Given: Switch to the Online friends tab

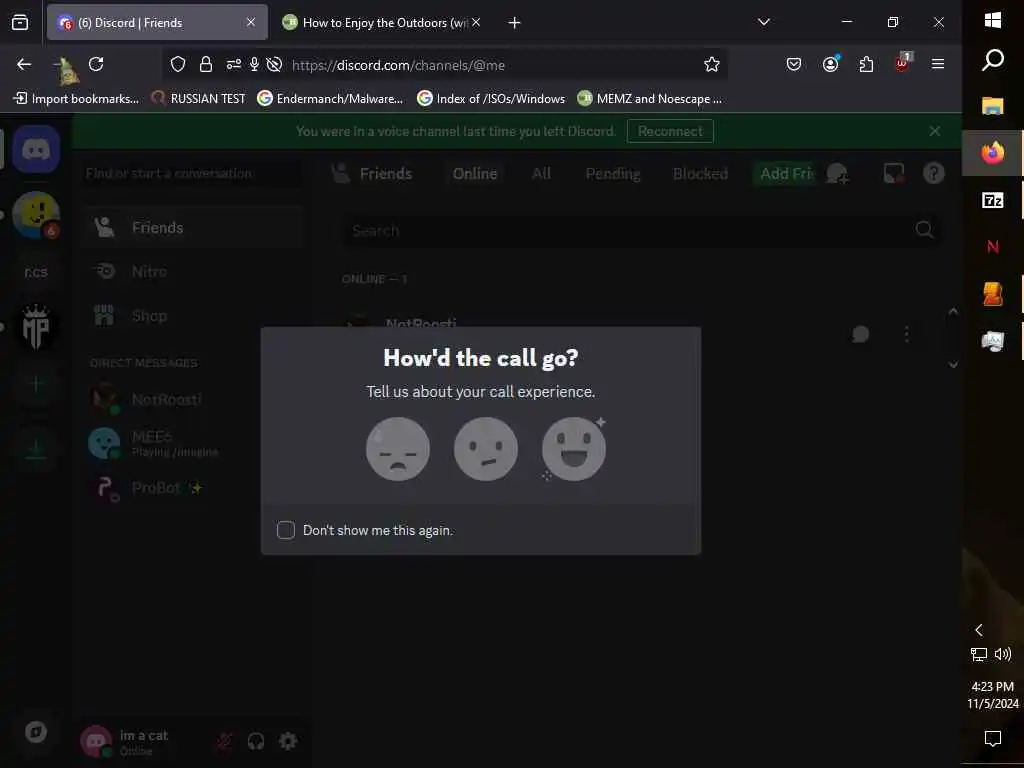Looking at the screenshot, I should pyautogui.click(x=475, y=174).
